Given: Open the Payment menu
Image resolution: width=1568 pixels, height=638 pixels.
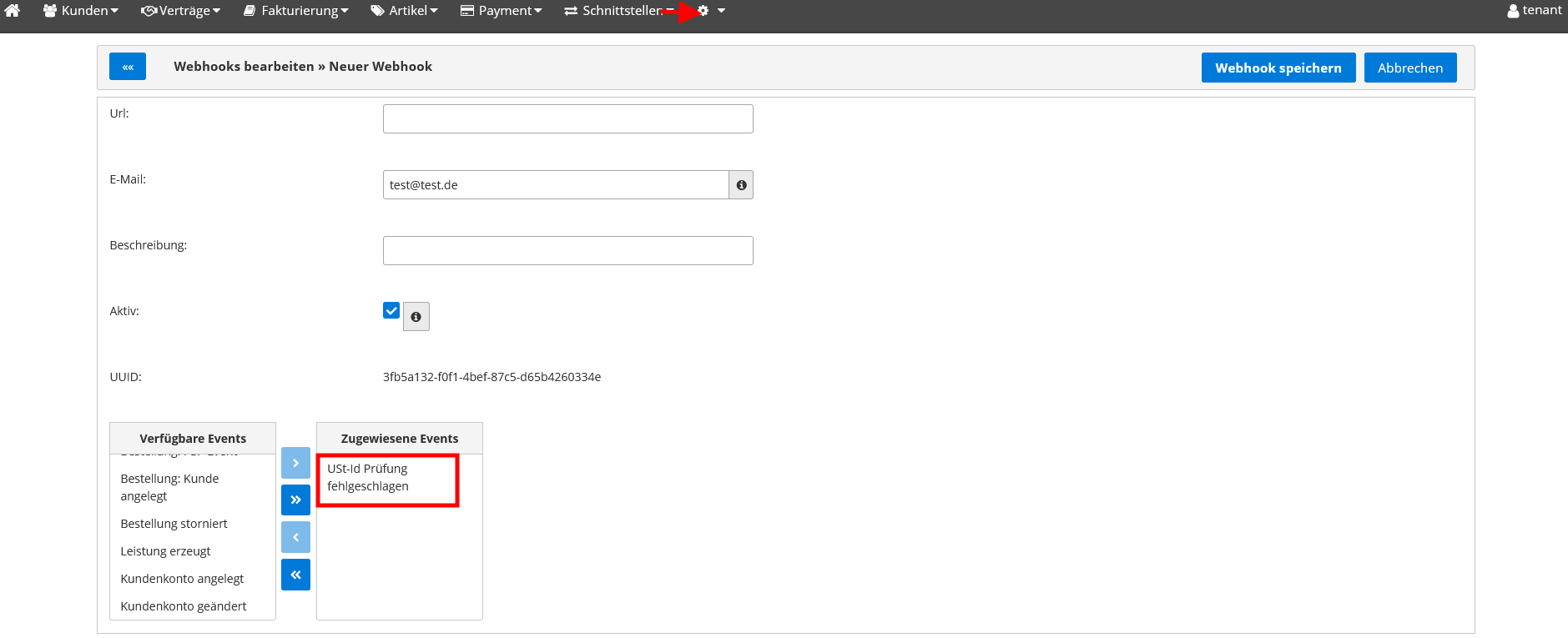Looking at the screenshot, I should (x=502, y=11).
